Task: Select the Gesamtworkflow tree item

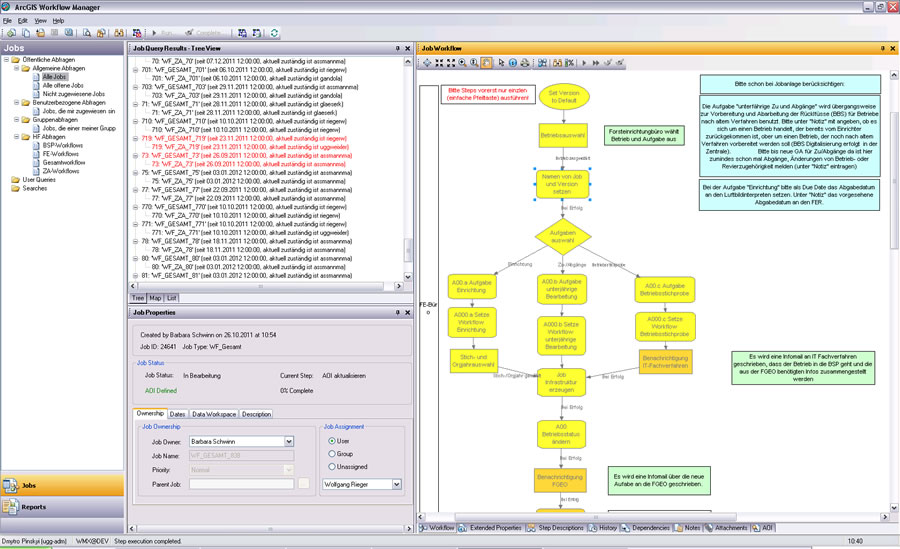Action: point(62,162)
